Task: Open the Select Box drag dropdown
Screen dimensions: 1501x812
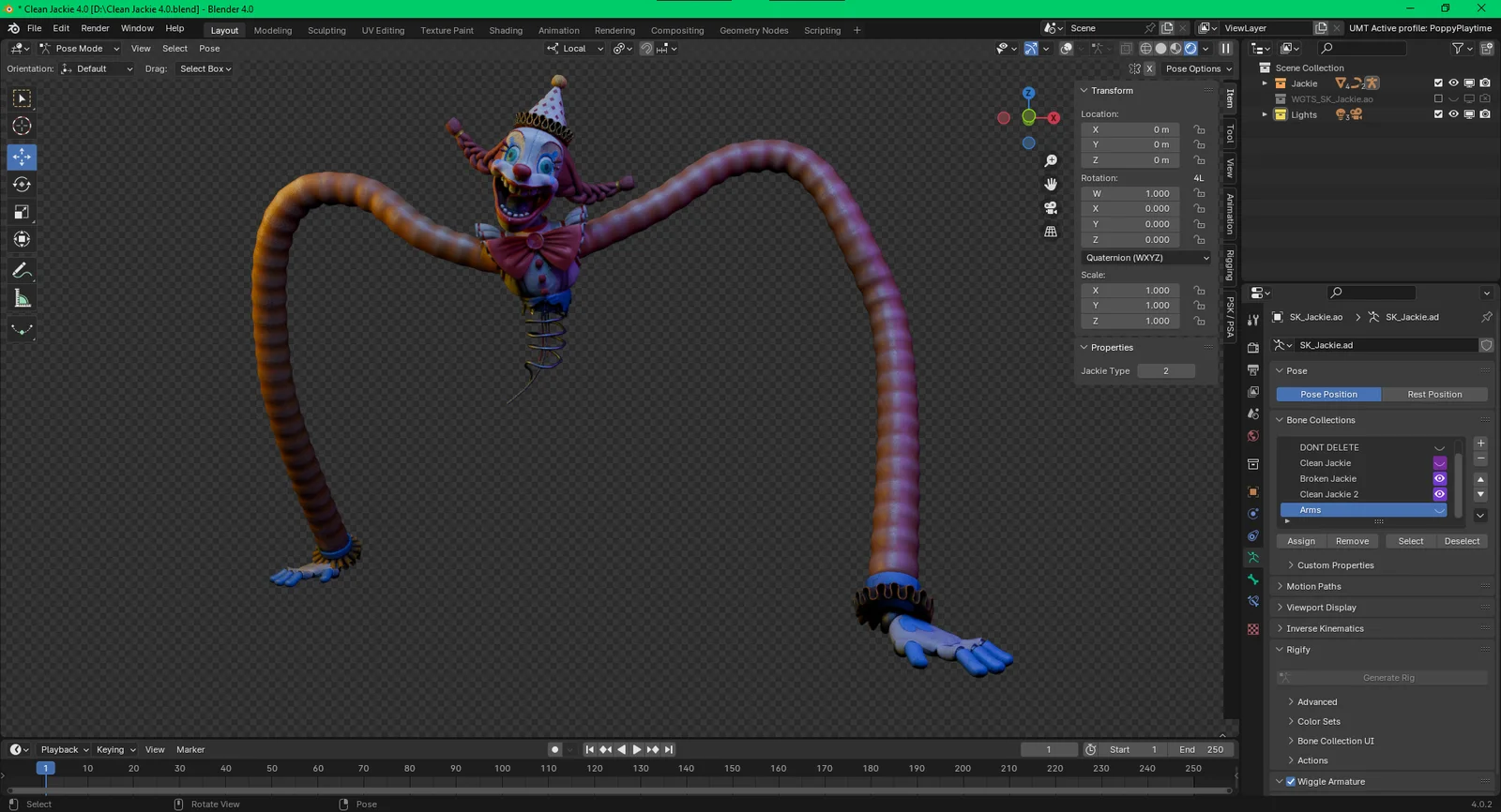Action: (205, 68)
